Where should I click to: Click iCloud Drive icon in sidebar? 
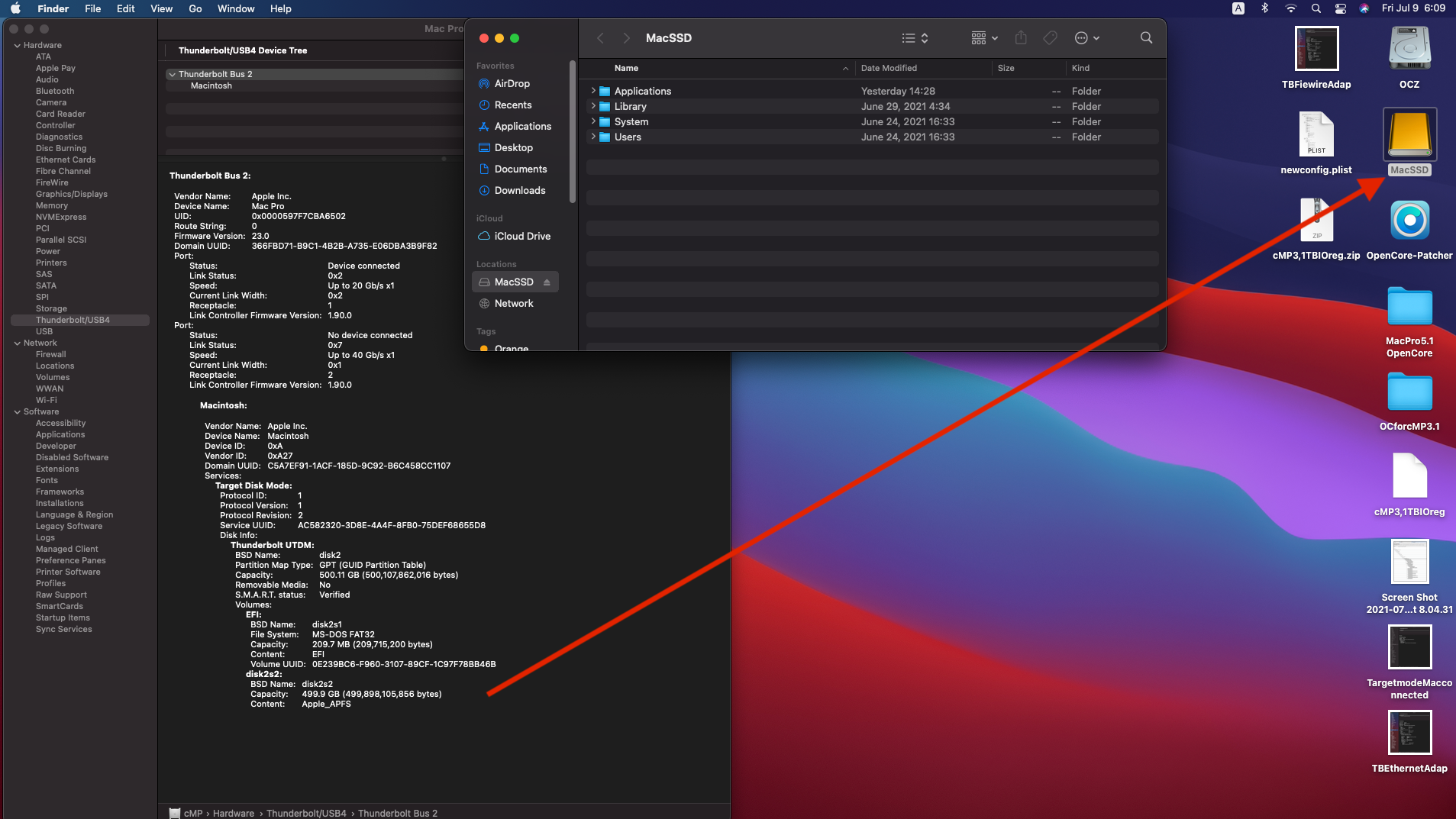tap(484, 237)
